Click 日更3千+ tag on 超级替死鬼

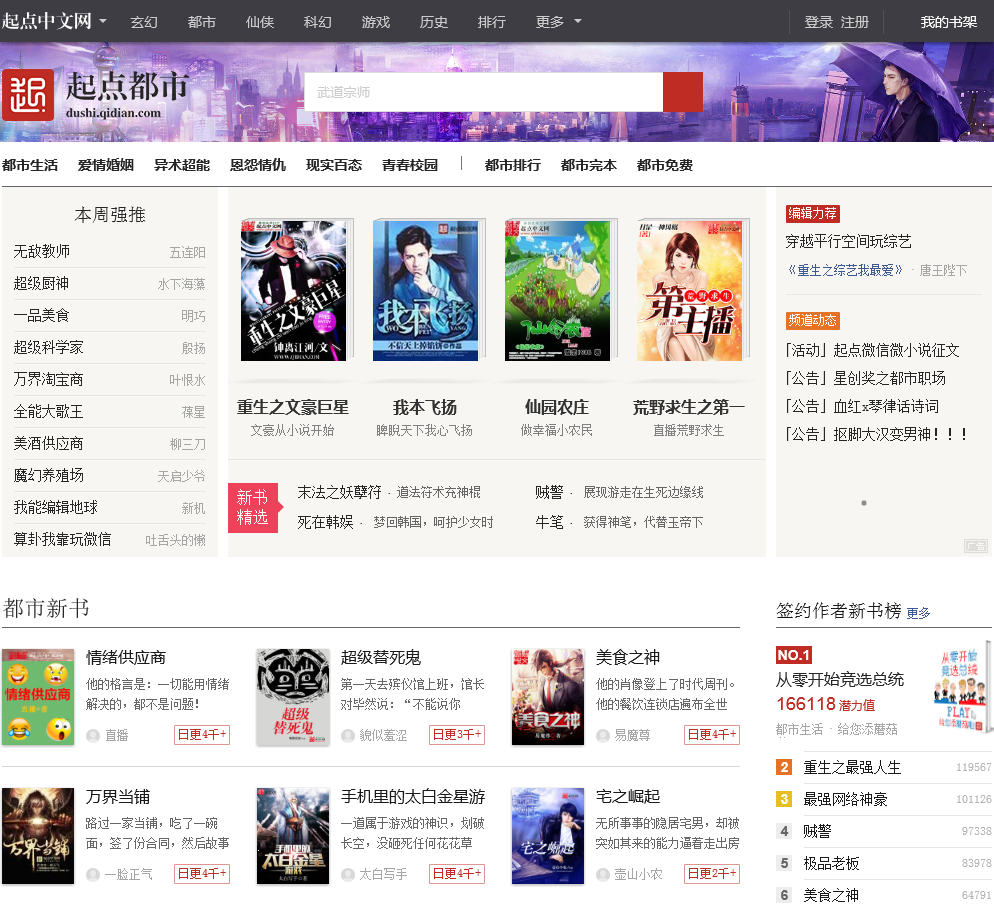click(x=457, y=735)
